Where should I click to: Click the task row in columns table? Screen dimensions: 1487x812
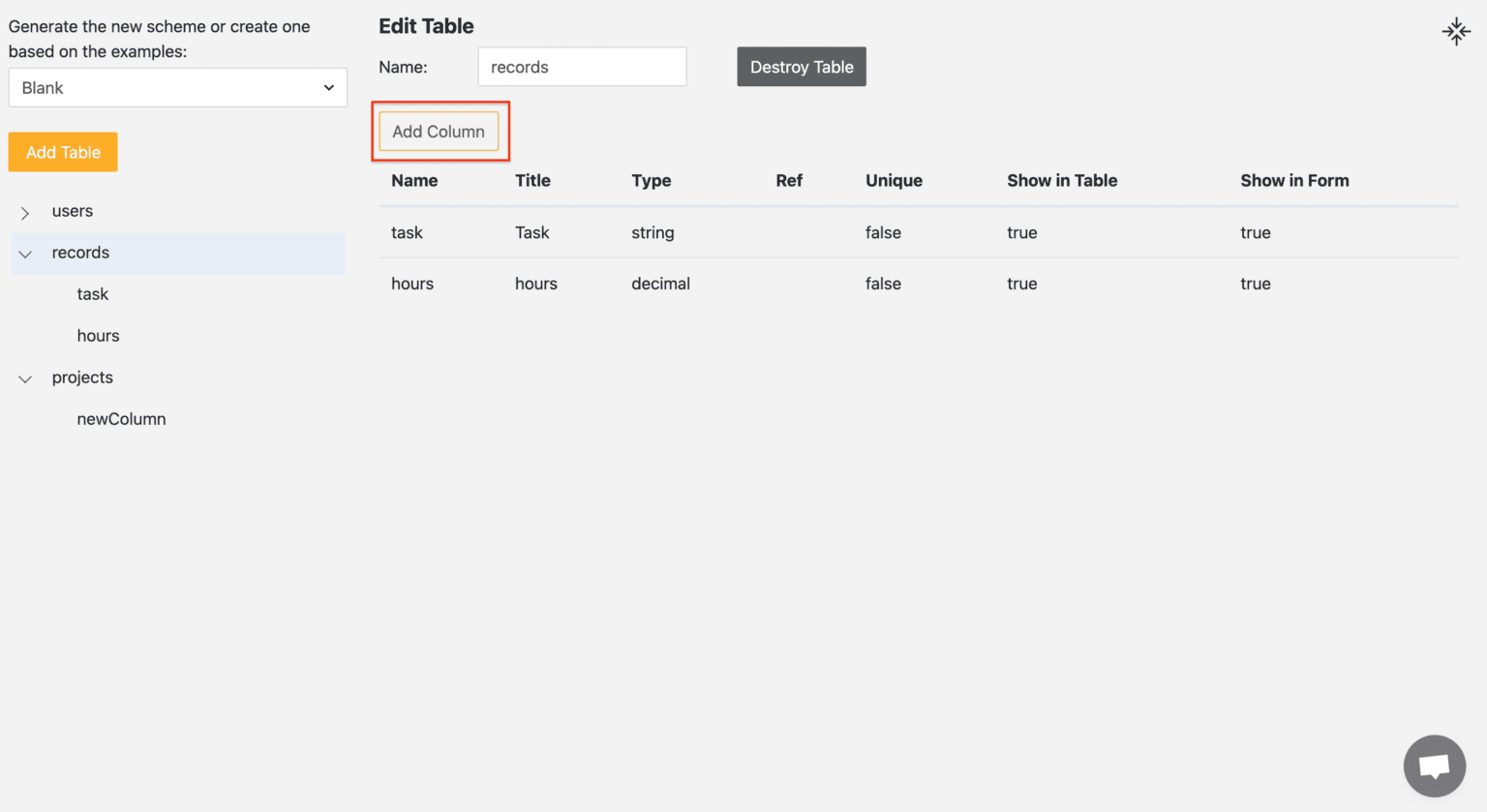pyautogui.click(x=408, y=232)
